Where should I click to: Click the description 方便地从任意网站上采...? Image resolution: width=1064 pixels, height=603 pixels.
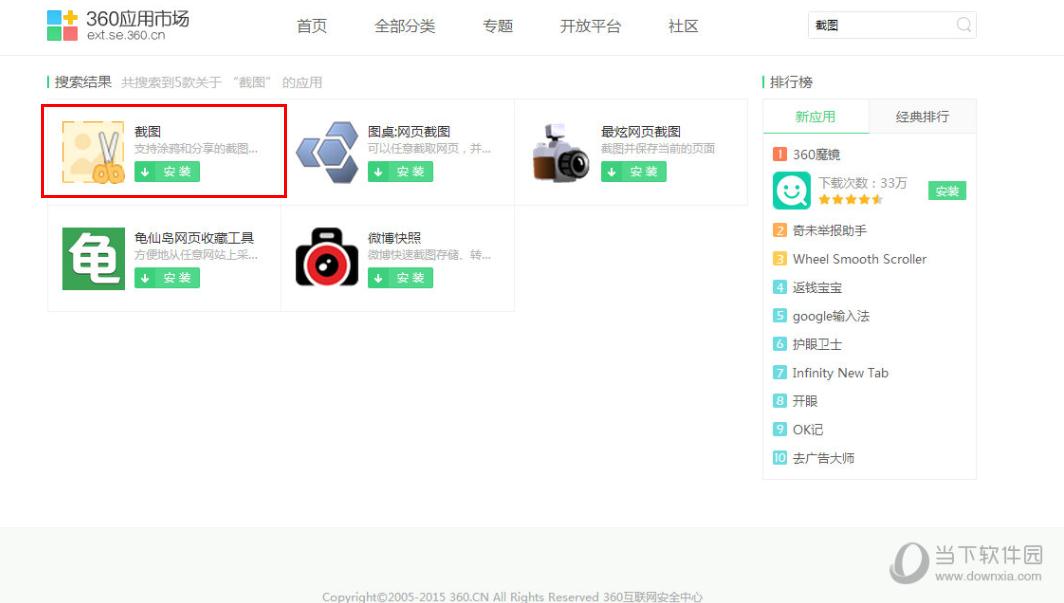pyautogui.click(x=196, y=255)
